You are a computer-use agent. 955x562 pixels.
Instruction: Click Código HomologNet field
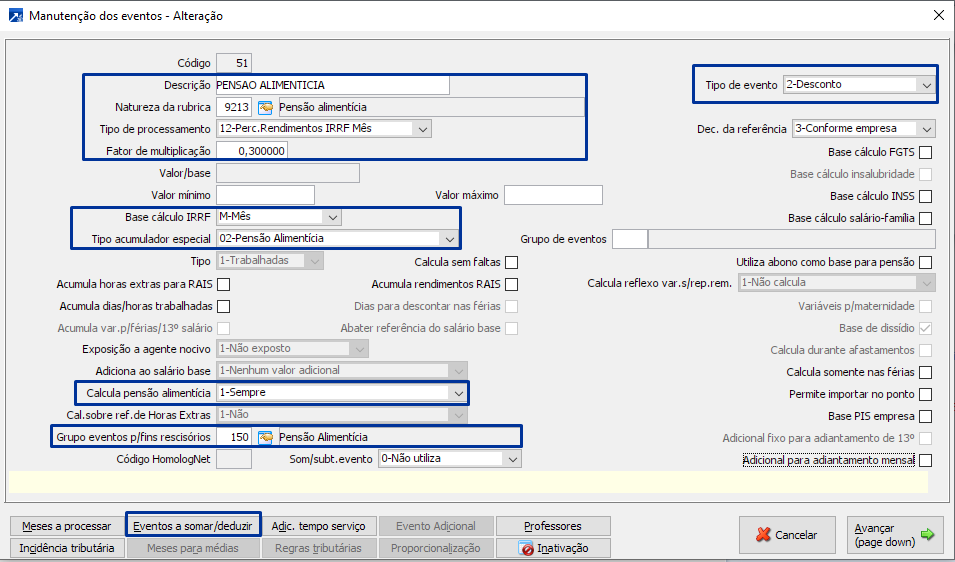[x=234, y=459]
